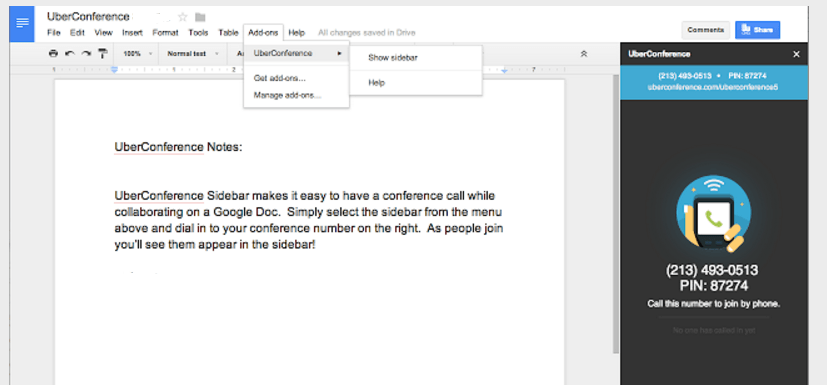Undo the last action

[x=70, y=53]
